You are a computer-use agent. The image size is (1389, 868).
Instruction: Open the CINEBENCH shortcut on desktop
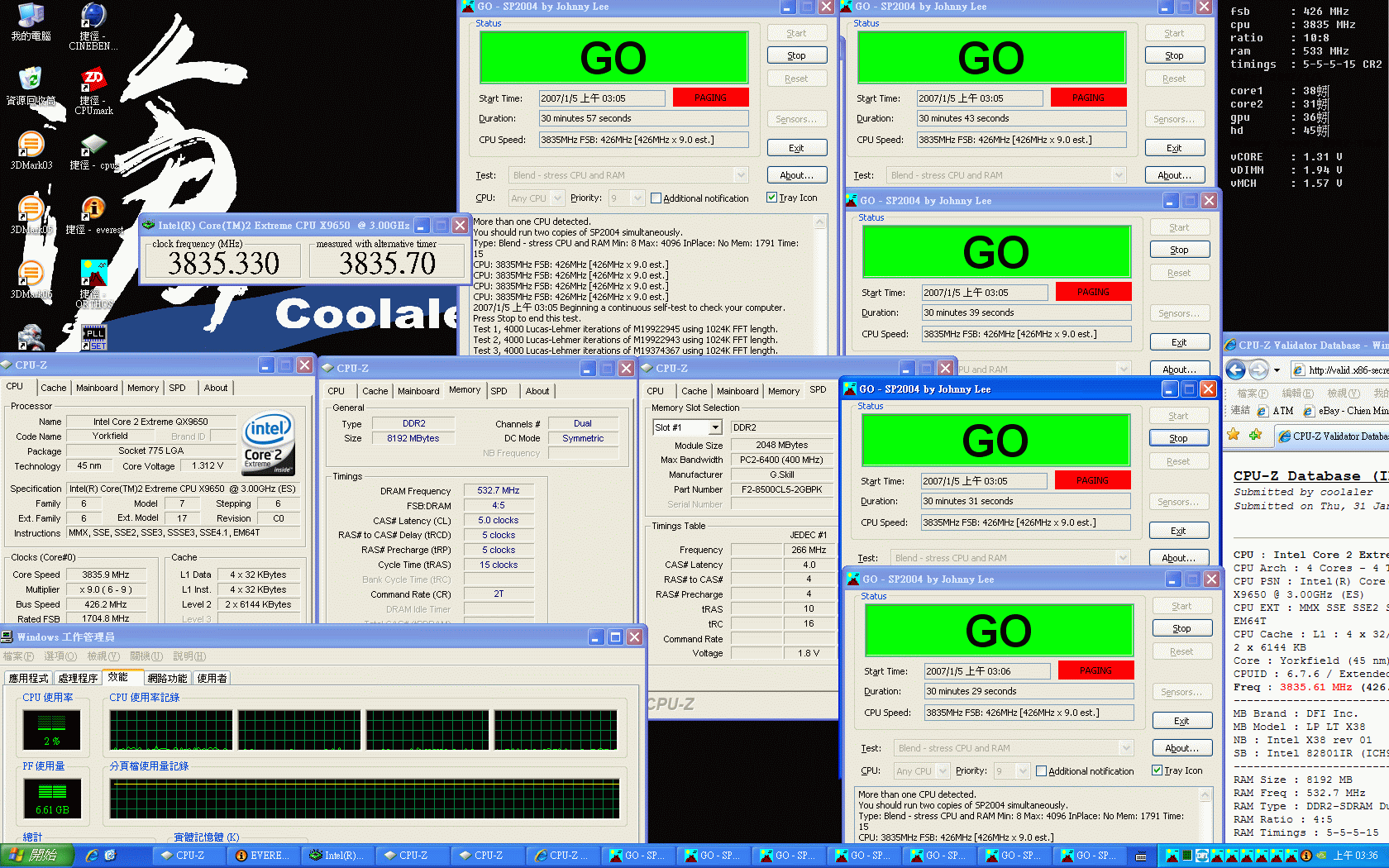[x=93, y=26]
